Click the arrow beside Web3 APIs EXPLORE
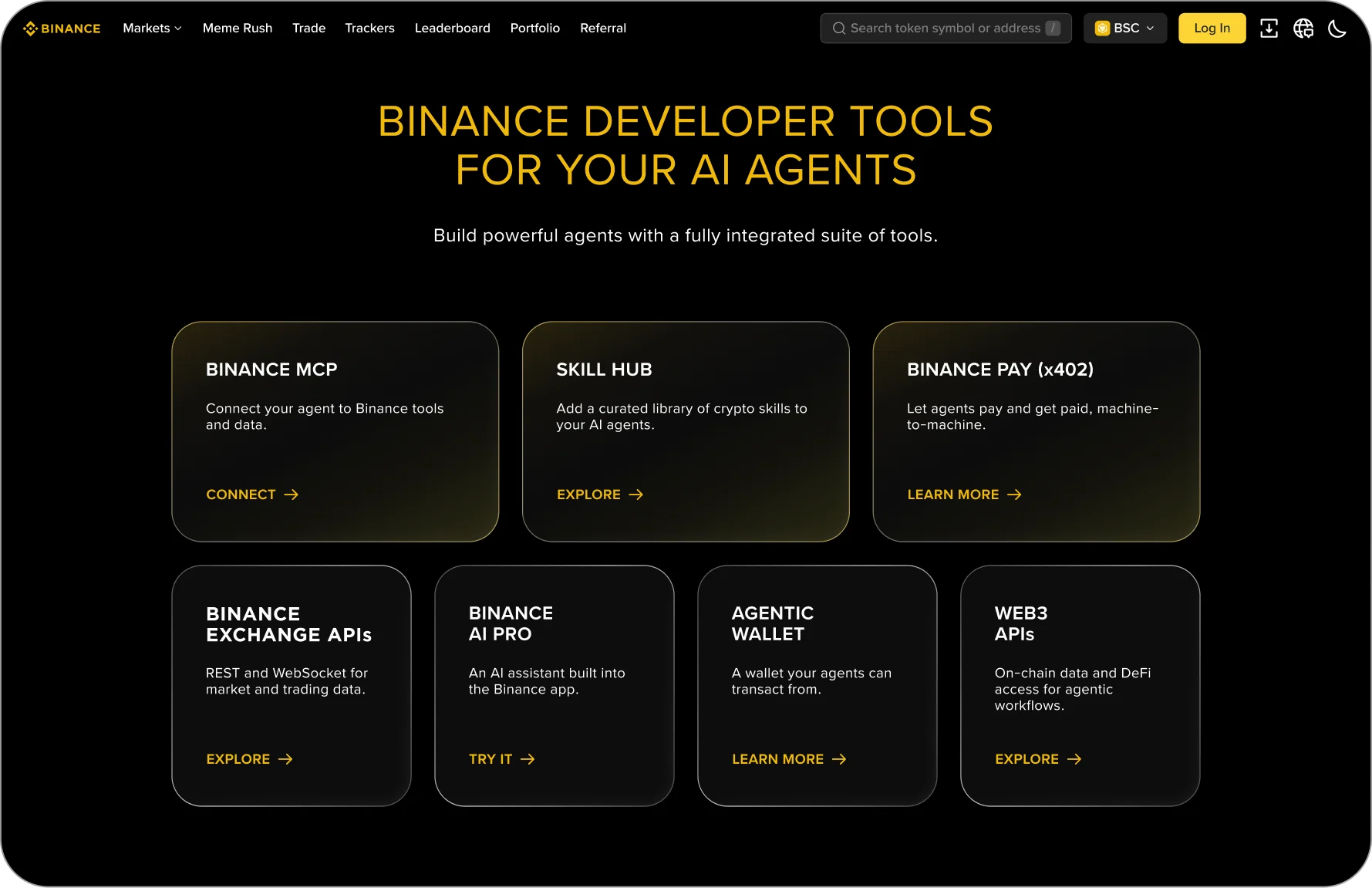Image resolution: width=1372 pixels, height=888 pixels. (x=1074, y=759)
